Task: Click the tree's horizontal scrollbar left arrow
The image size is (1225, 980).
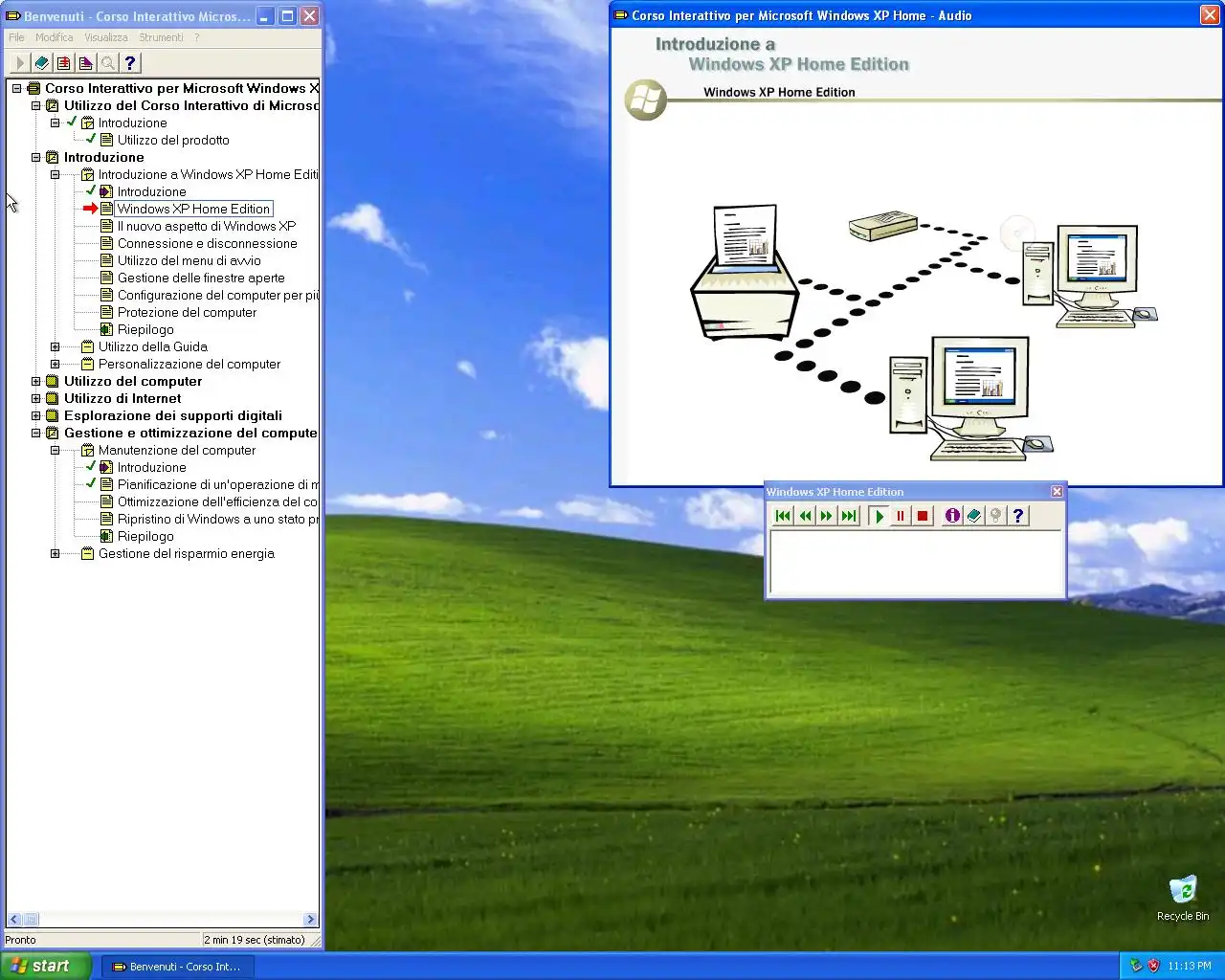Action: 13,920
